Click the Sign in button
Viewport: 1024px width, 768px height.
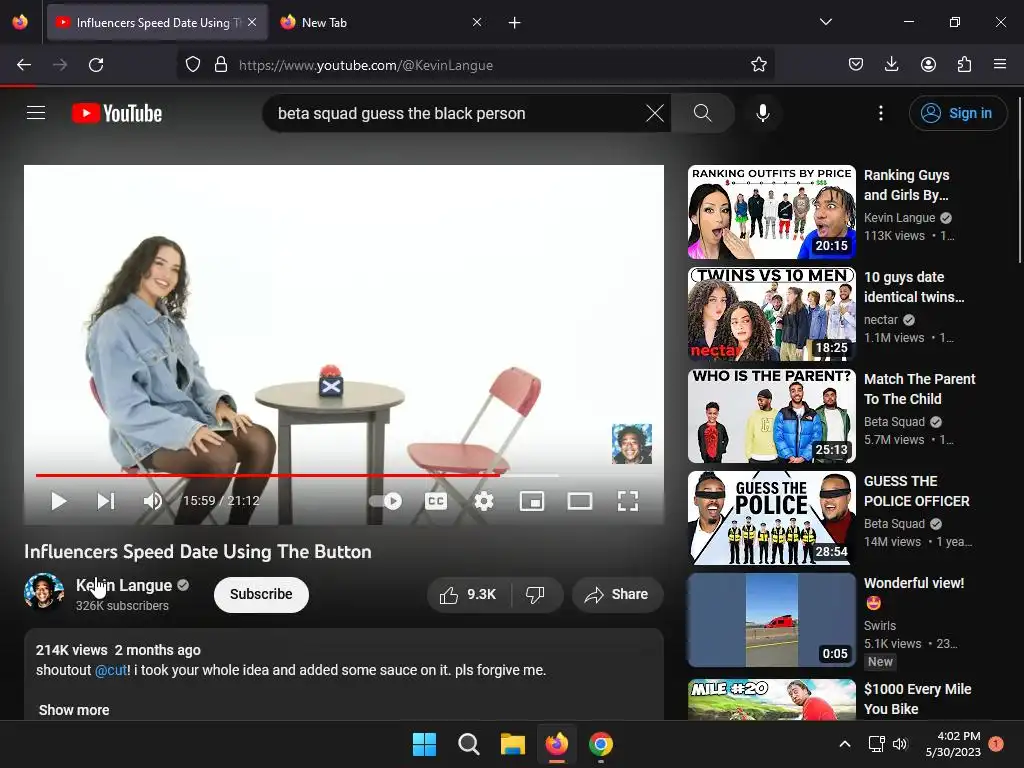coord(957,113)
